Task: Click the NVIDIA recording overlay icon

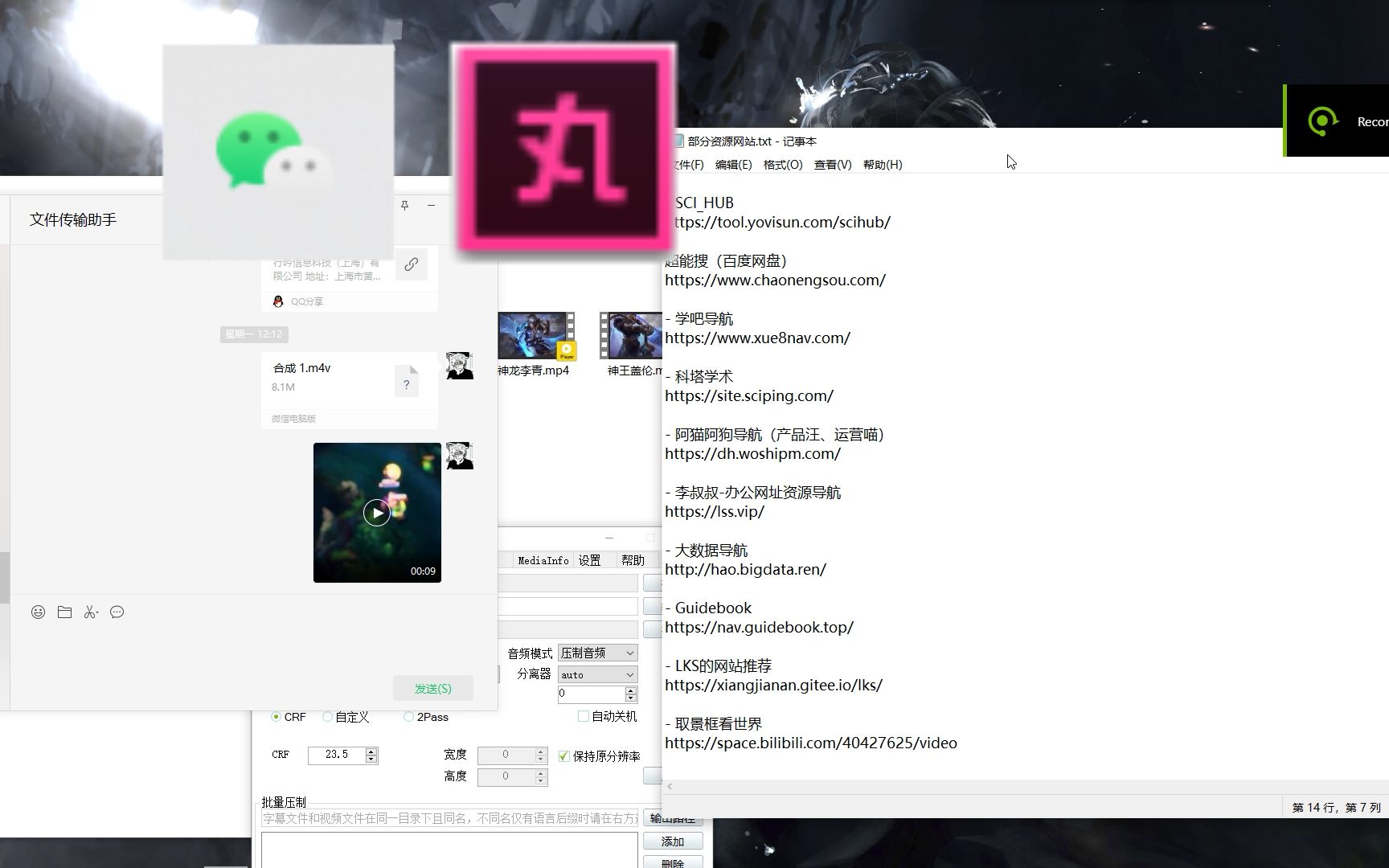Action: (1322, 121)
